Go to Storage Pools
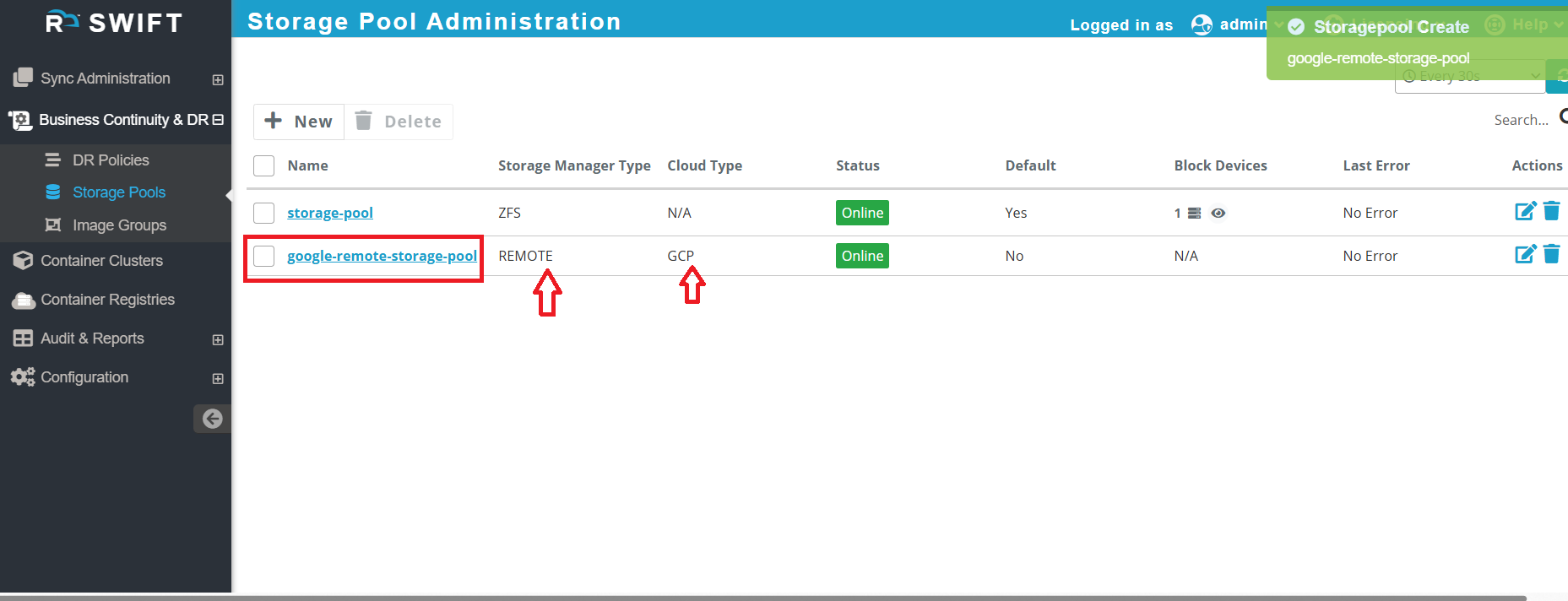 pos(119,192)
